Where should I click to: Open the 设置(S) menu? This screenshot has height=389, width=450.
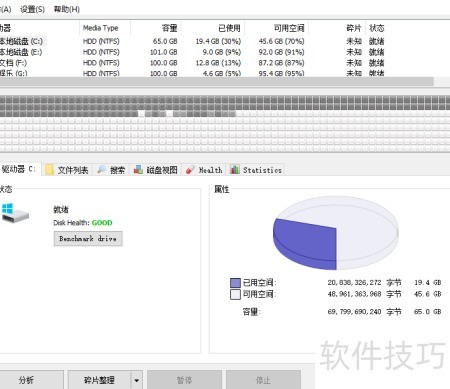[x=32, y=9]
